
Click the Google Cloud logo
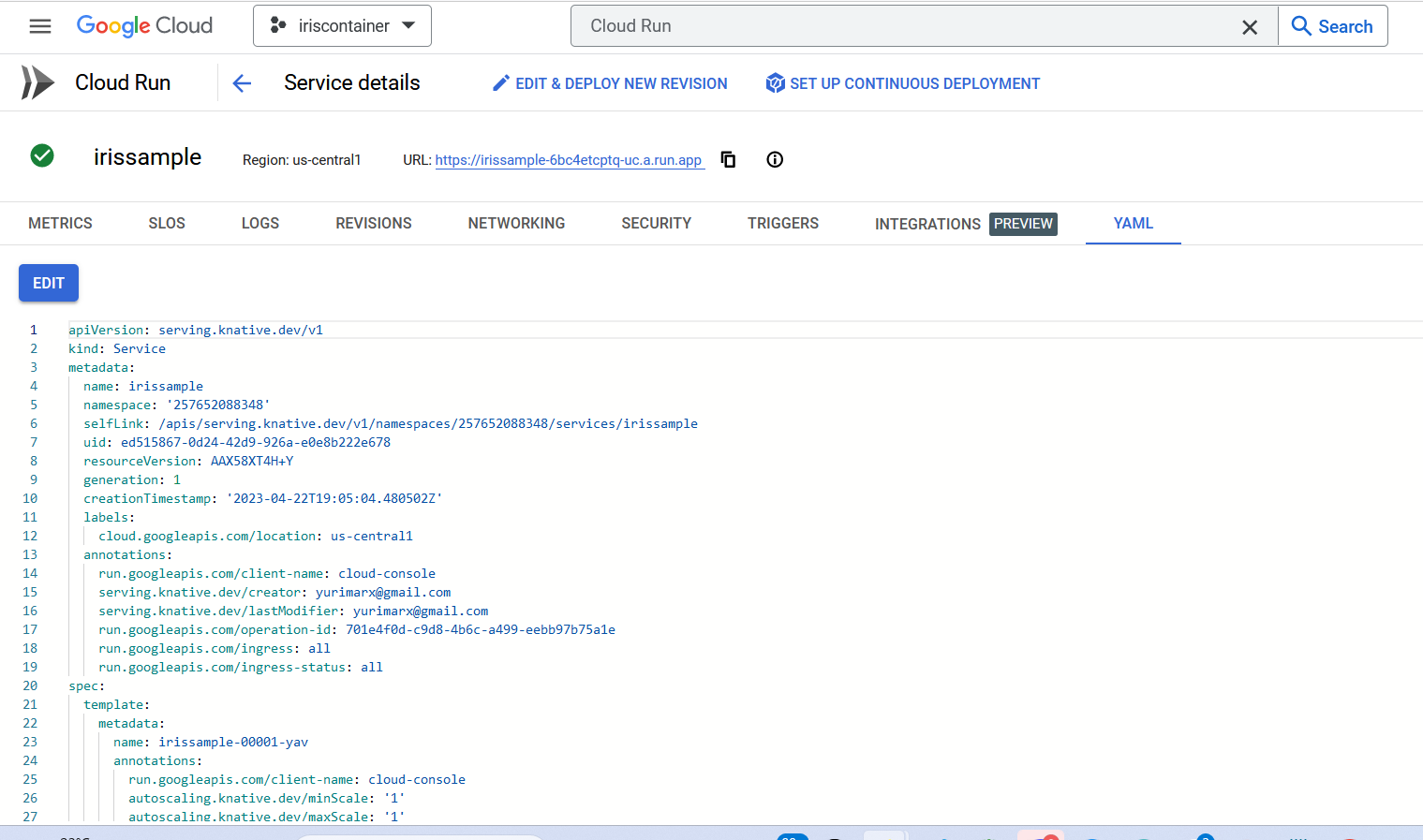pyautogui.click(x=144, y=26)
